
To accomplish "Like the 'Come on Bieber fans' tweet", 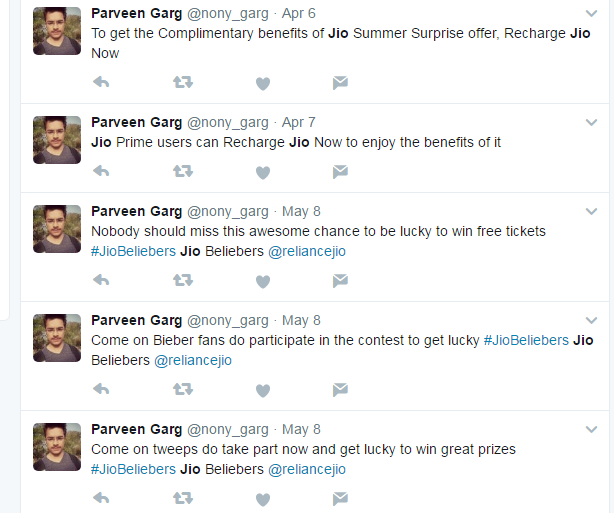I will [x=263, y=390].
